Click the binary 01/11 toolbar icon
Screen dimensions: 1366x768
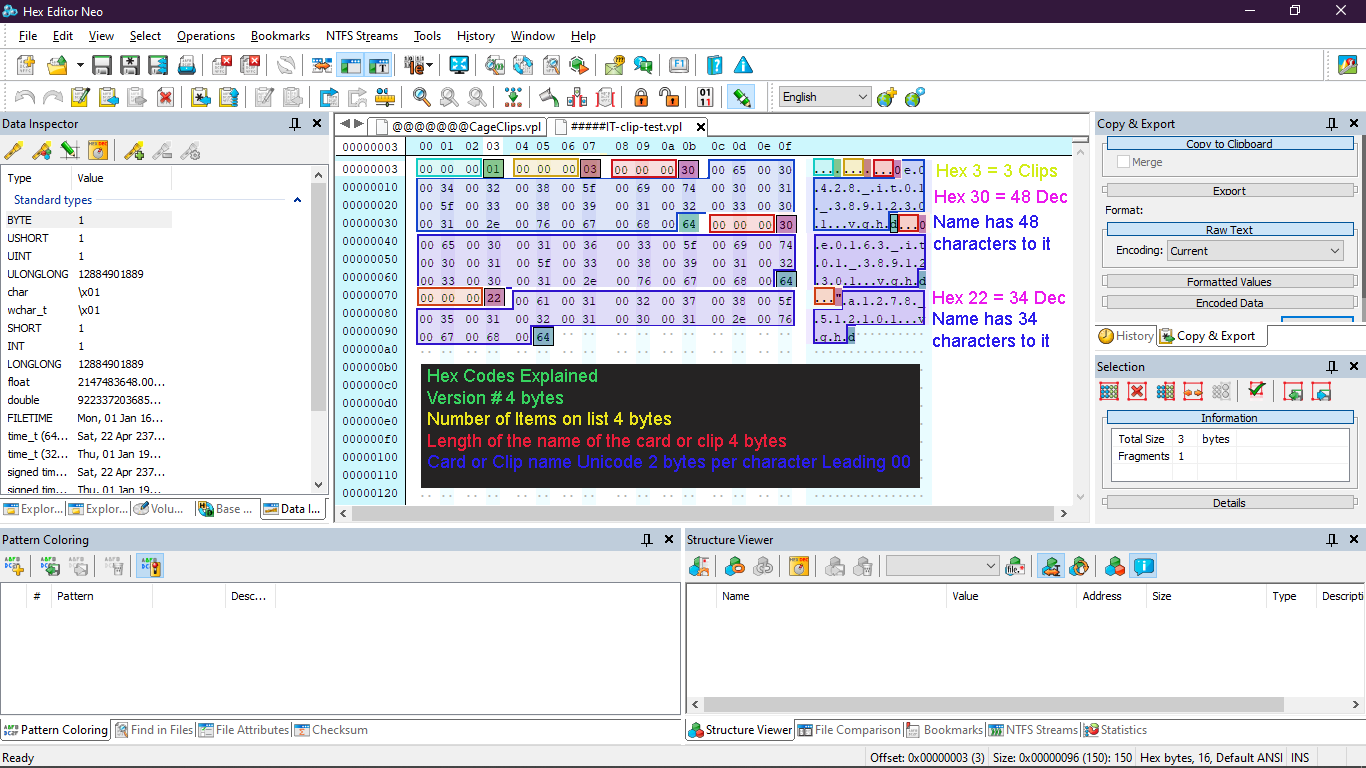[705, 97]
